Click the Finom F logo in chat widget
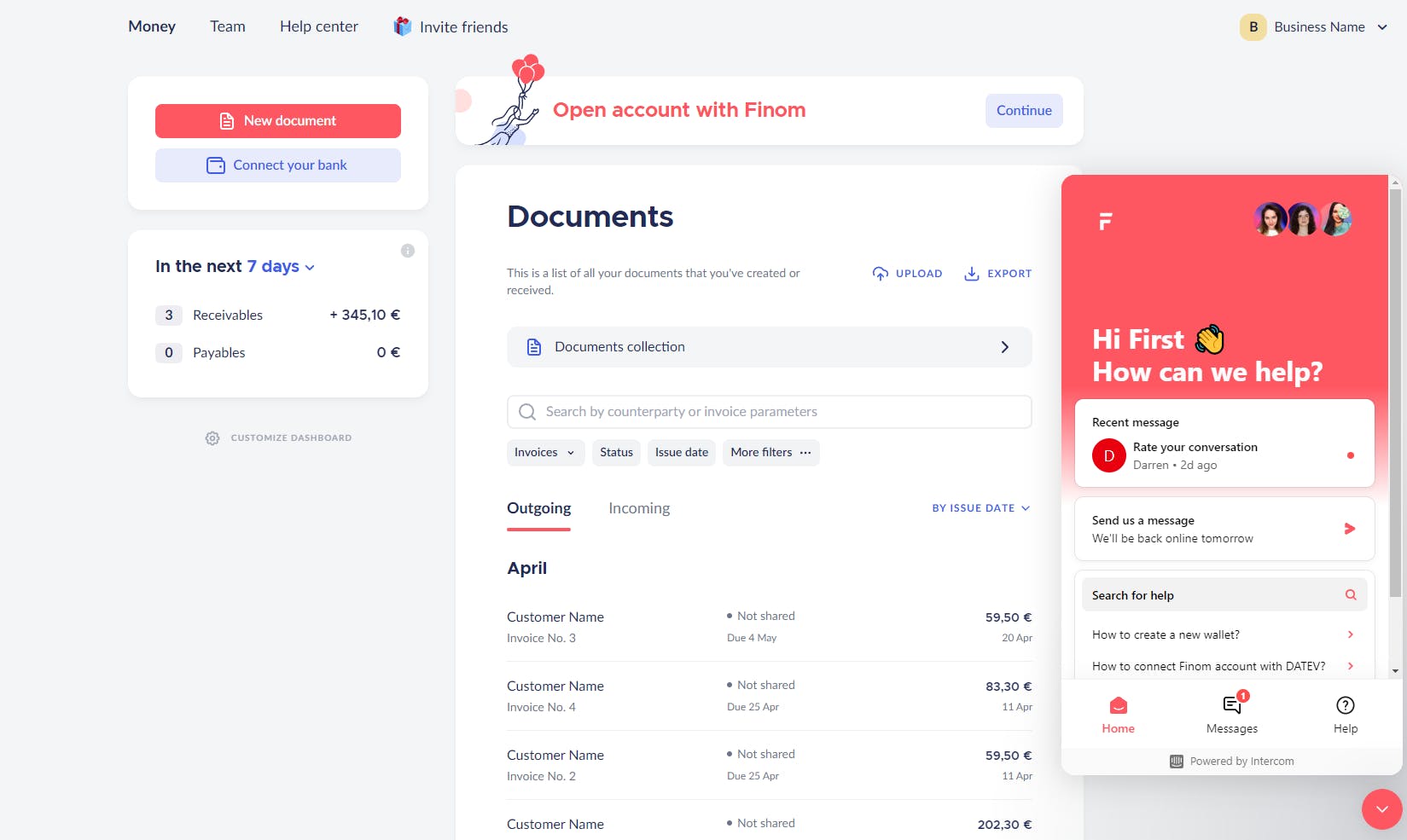The image size is (1407, 840). pos(1105,222)
